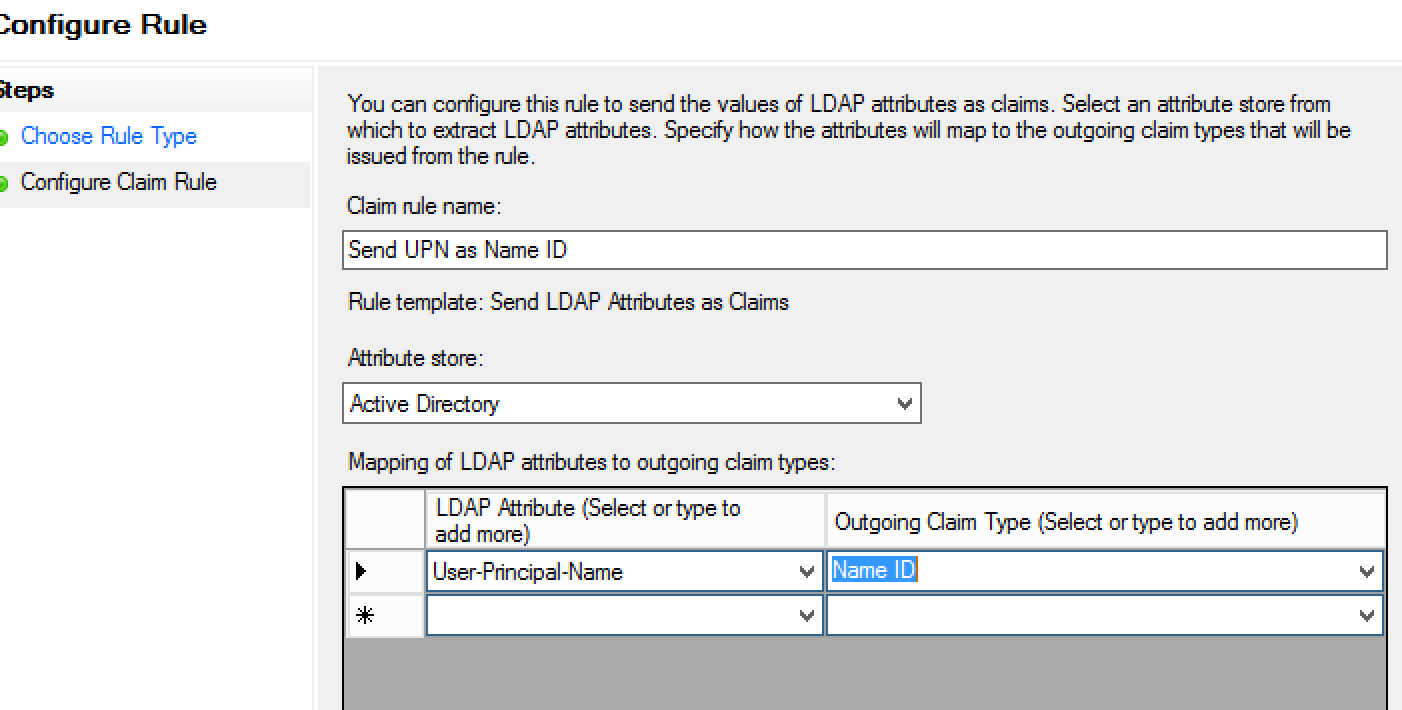
Task: Click the blank LDAP Attribute cell in new row
Action: (610, 616)
